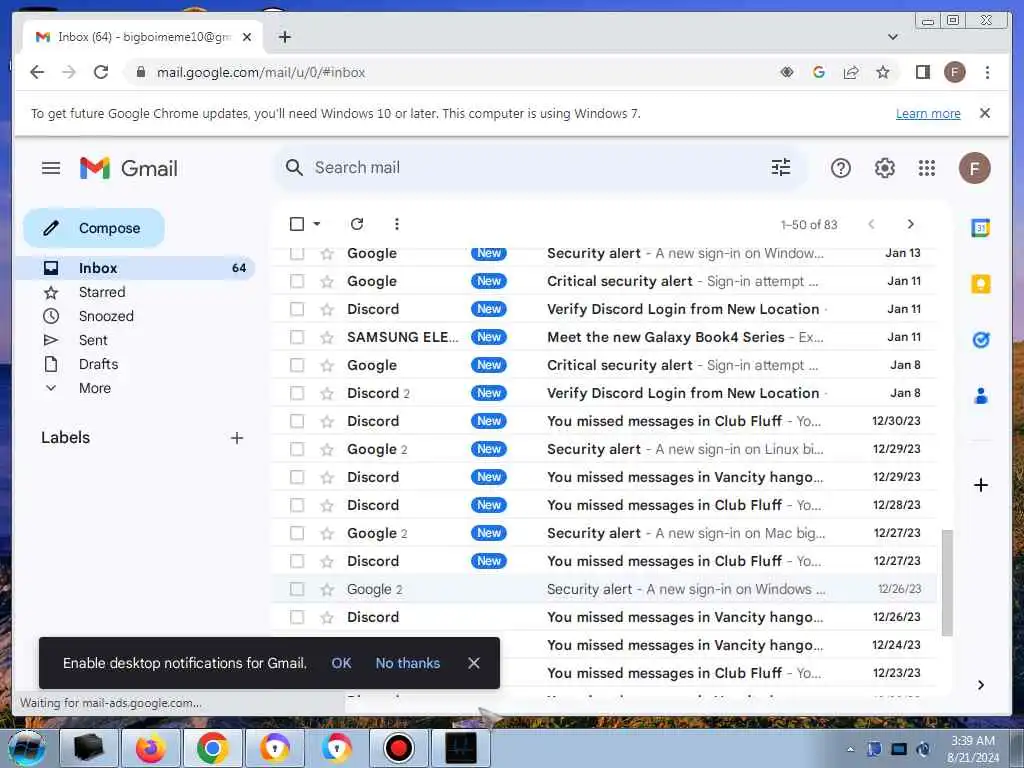The width and height of the screenshot is (1024, 768).
Task: Refresh the inbox mail list
Action: [357, 224]
